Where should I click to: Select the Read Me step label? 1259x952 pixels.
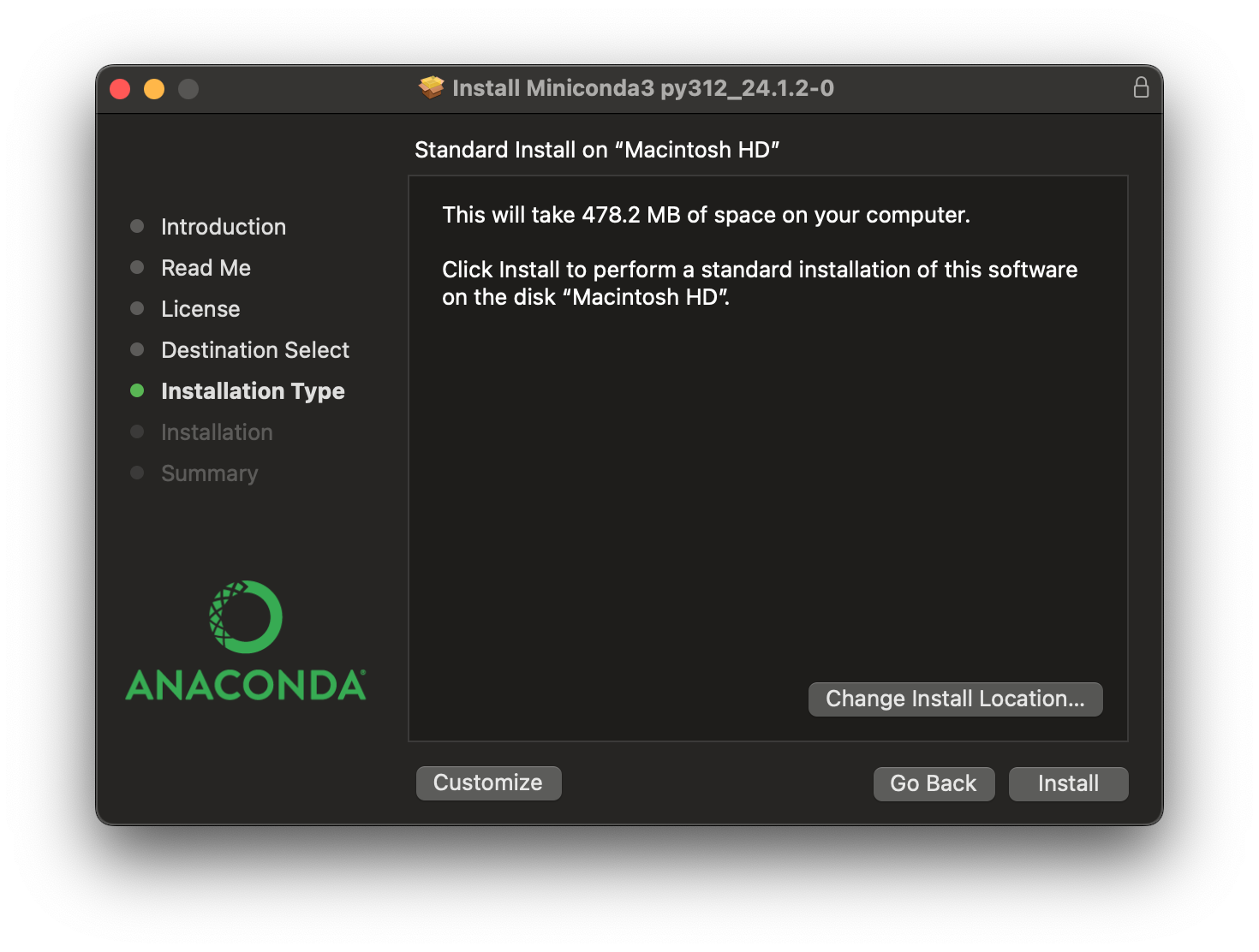[x=206, y=268]
